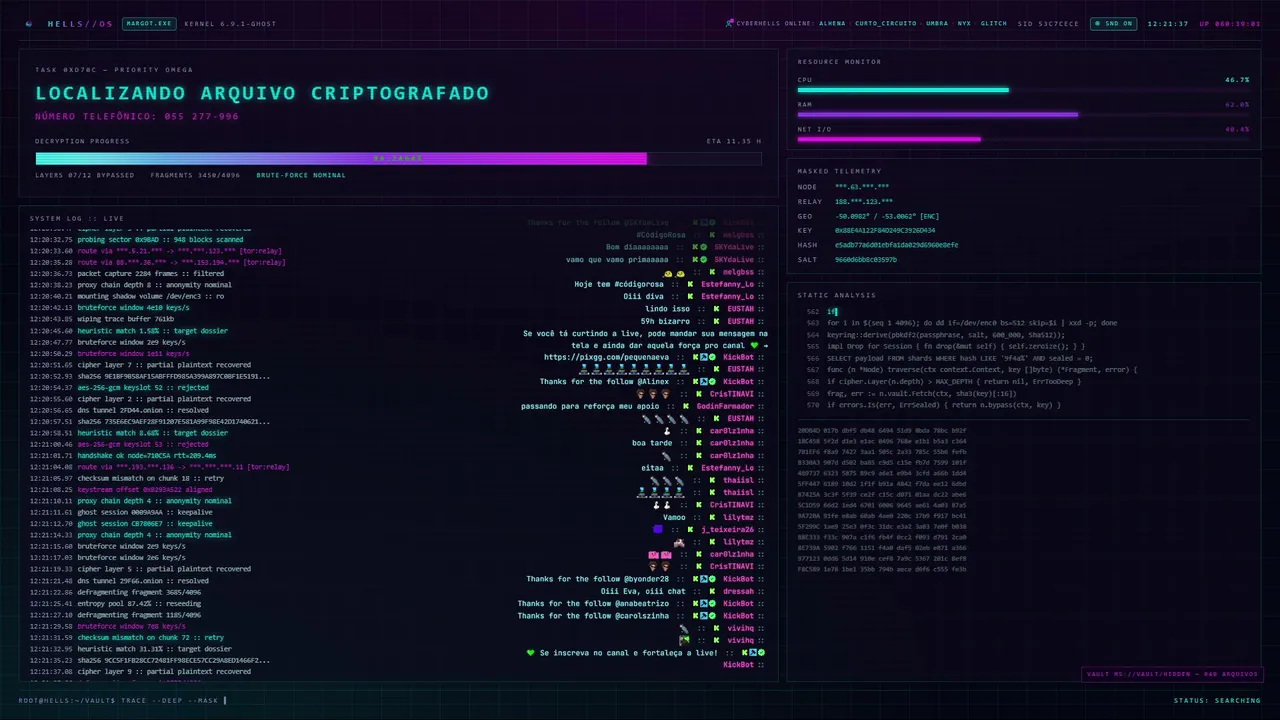Viewport: 1280px width, 720px height.
Task: Click the purple emote from j_teixeira26
Action: click(658, 530)
